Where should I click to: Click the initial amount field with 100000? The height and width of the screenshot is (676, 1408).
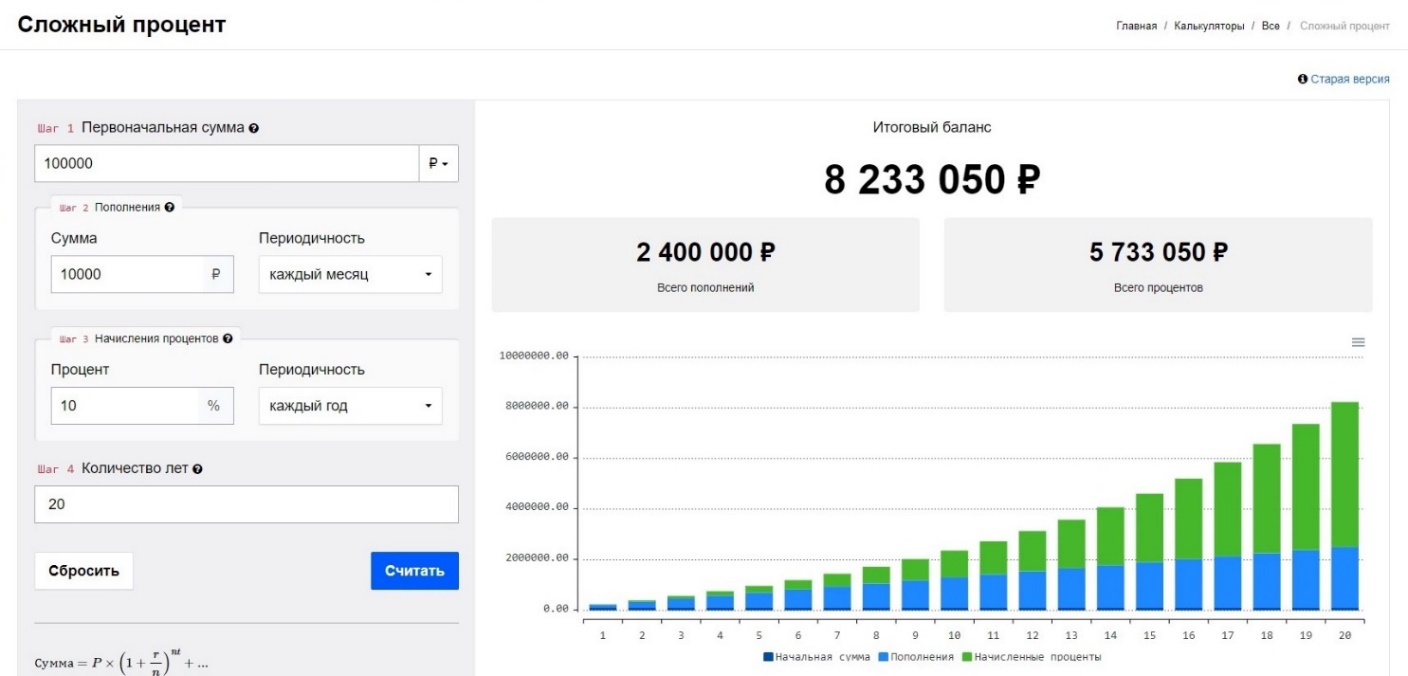point(225,163)
